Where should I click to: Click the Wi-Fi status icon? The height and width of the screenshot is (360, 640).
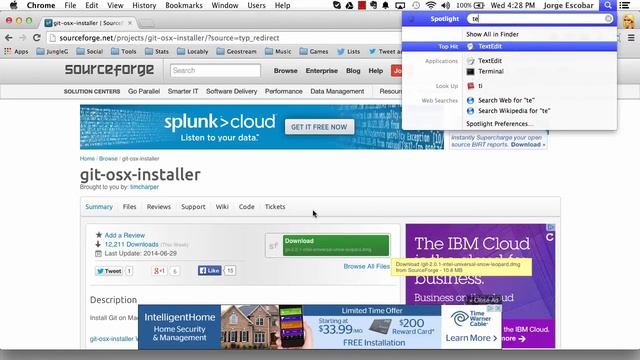click(430, 5)
